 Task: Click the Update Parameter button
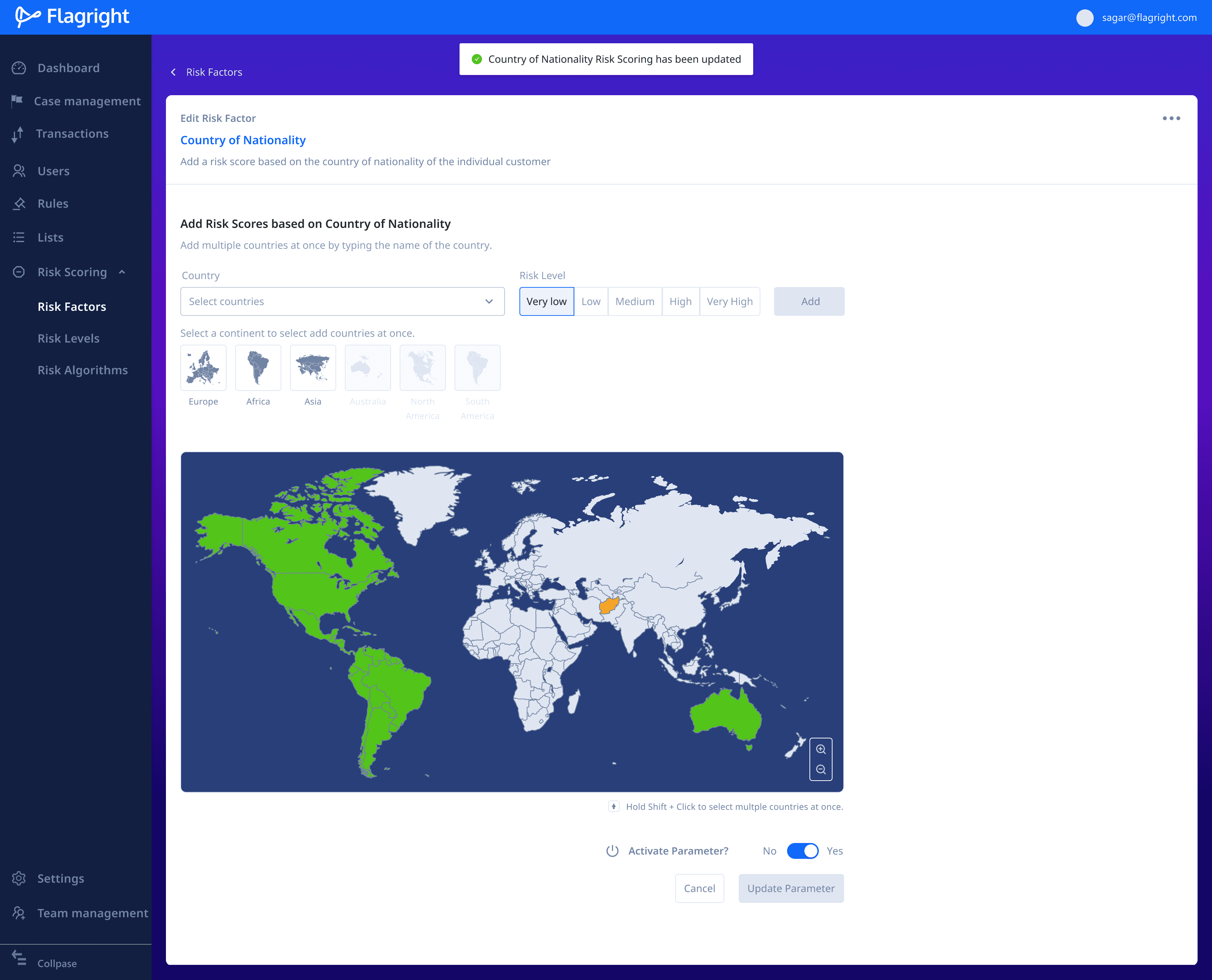point(791,888)
